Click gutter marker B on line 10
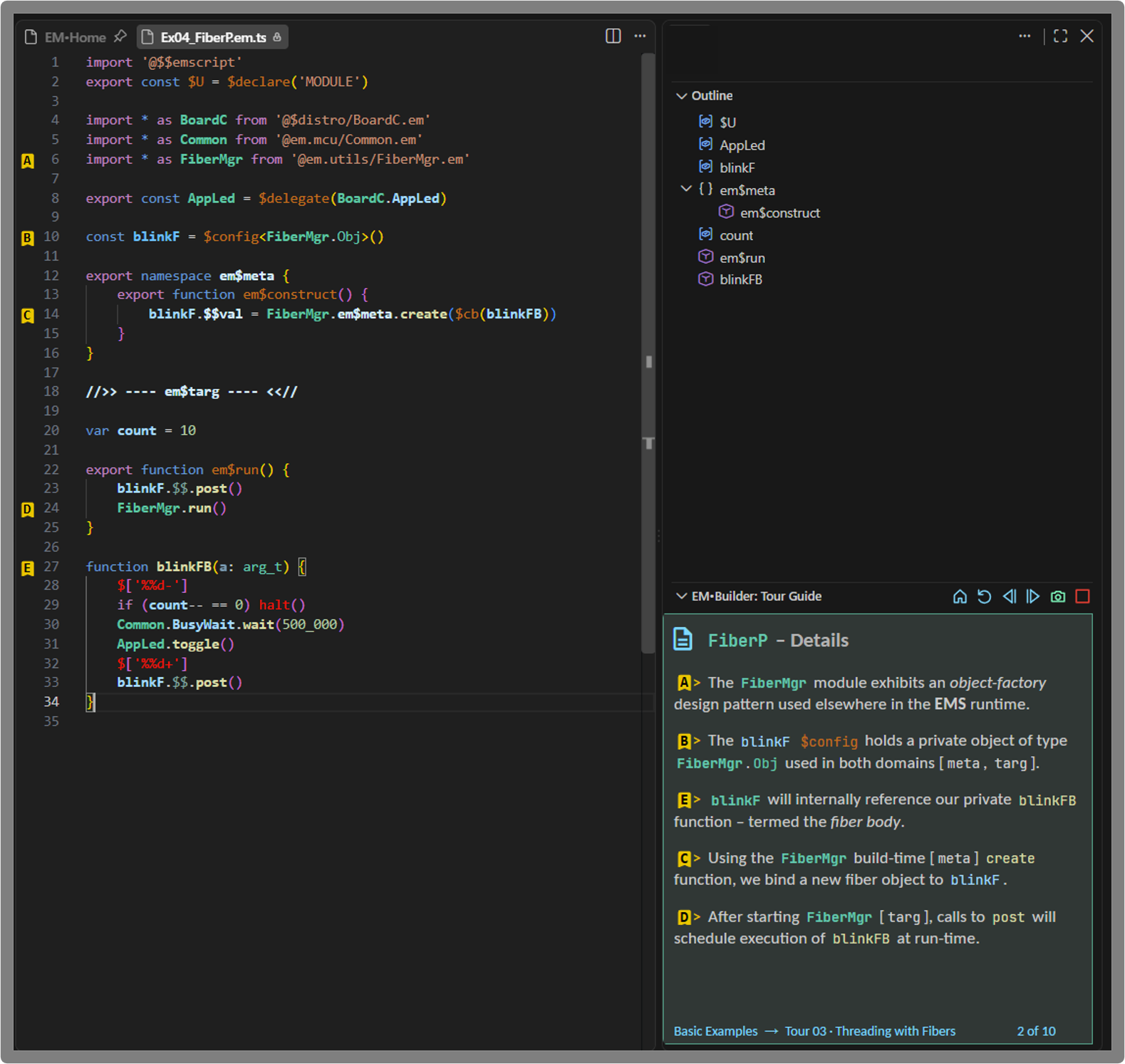The height and width of the screenshot is (1064, 1125). (x=27, y=238)
